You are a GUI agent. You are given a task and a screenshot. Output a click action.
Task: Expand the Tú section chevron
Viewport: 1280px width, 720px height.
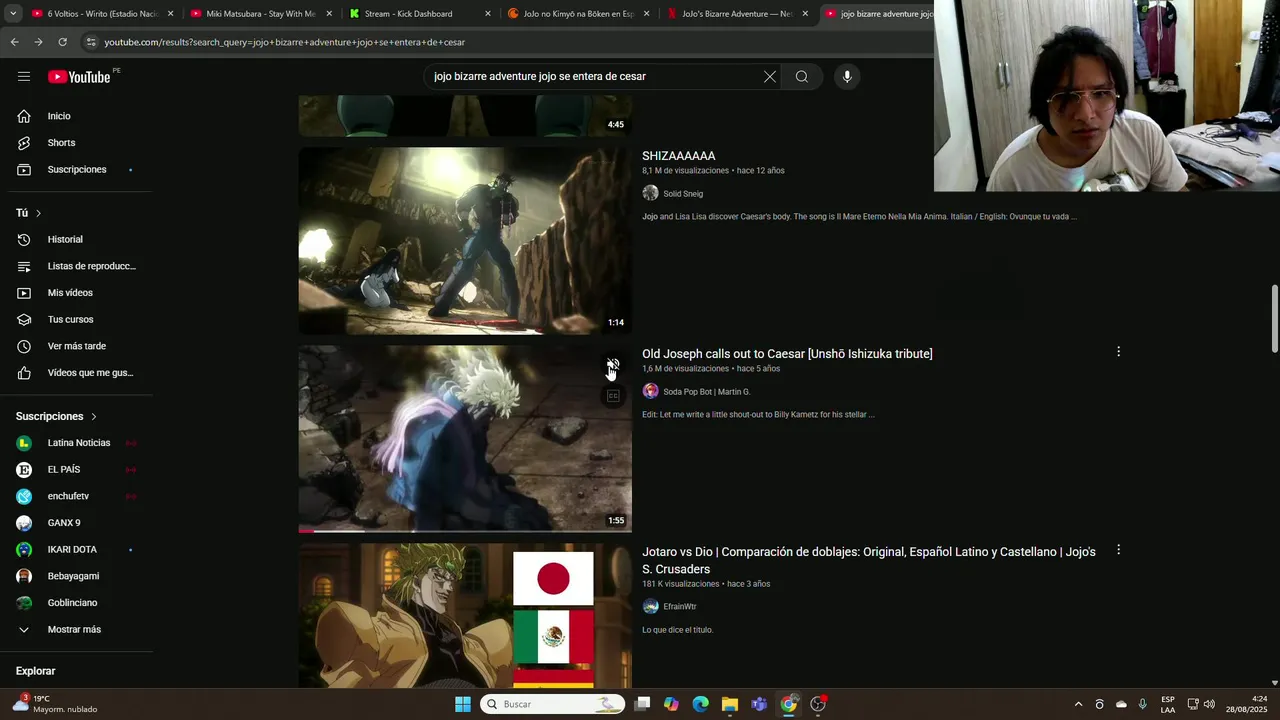coord(38,213)
